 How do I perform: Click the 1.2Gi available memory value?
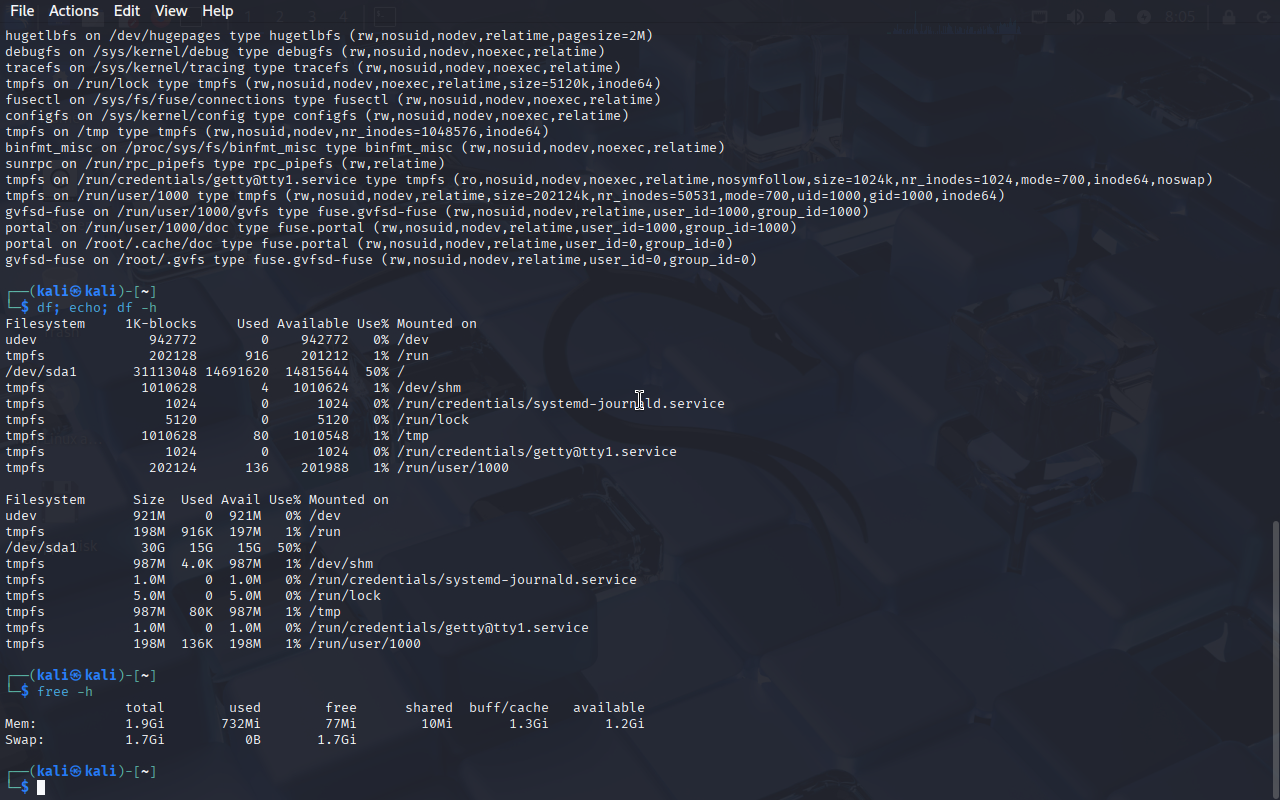[x=625, y=723]
